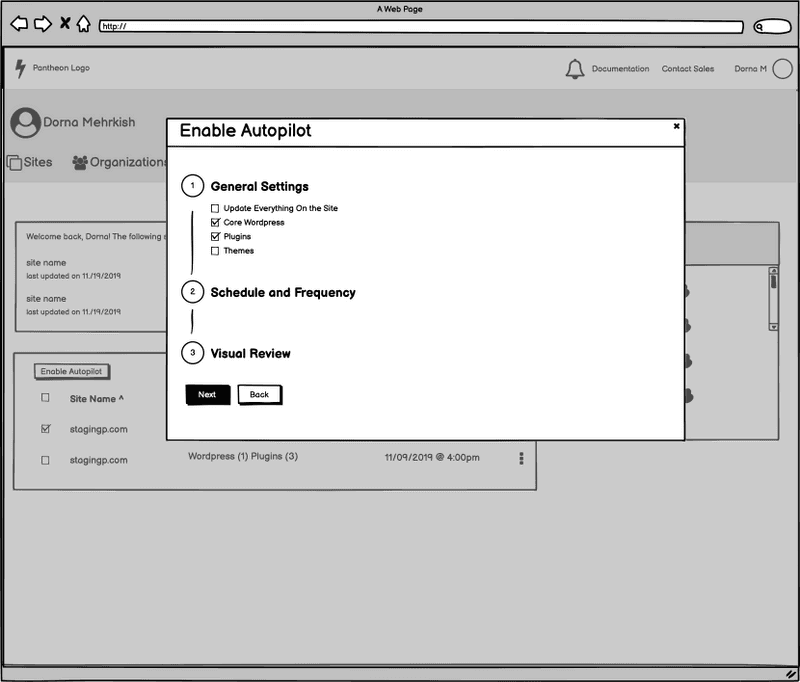This screenshot has width=800, height=682.
Task: Click the browser stop X icon
Action: tap(65, 23)
